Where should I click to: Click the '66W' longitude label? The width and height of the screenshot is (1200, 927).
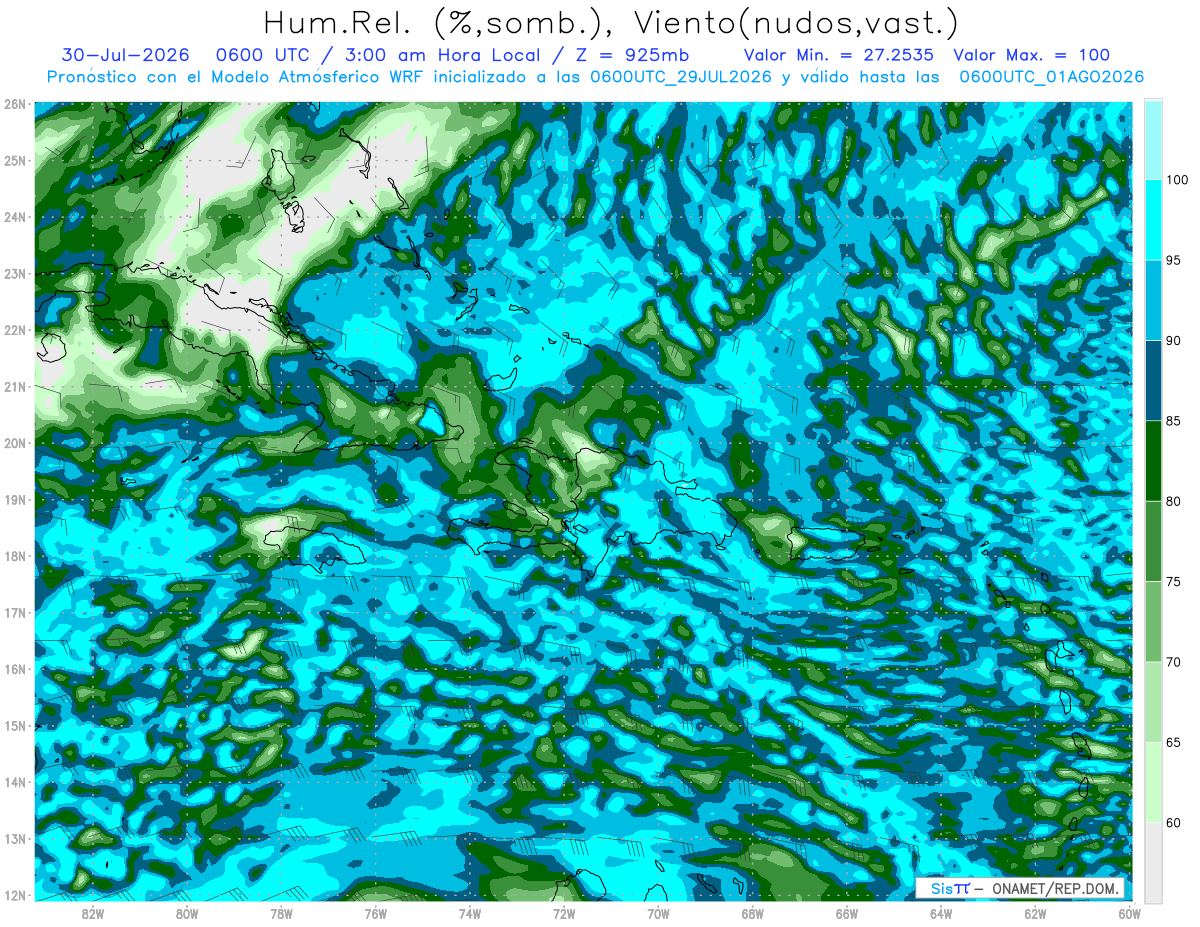pos(847,913)
